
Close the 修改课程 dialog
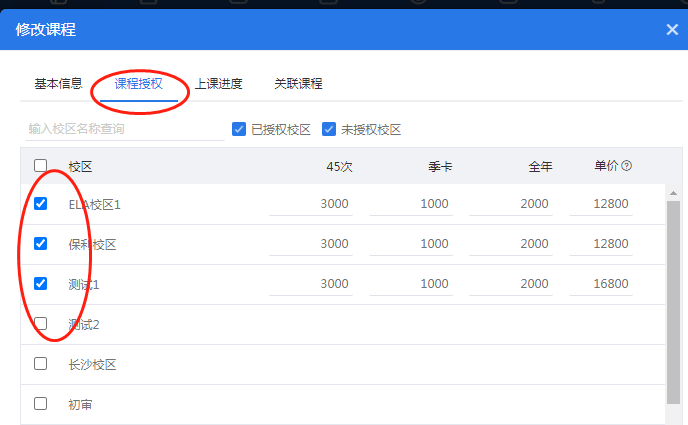coord(672,30)
